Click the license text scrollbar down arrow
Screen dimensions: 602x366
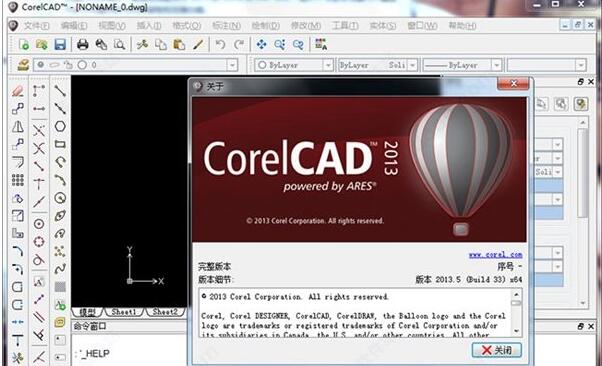click(516, 331)
